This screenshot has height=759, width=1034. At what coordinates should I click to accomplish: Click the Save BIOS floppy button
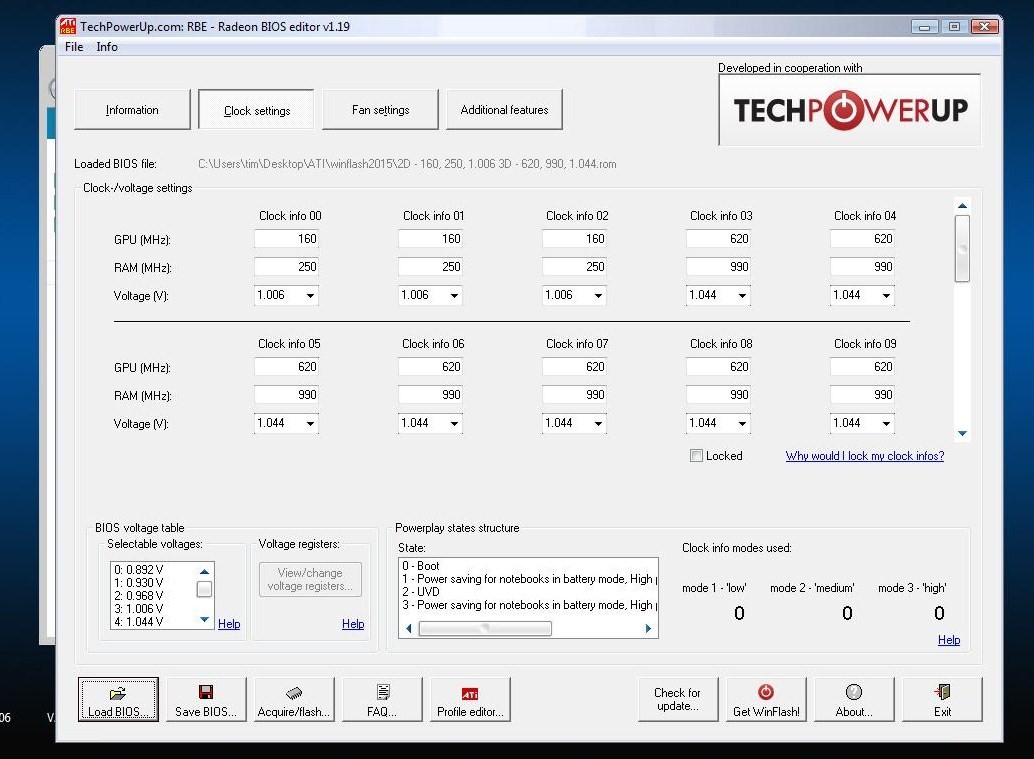(206, 699)
